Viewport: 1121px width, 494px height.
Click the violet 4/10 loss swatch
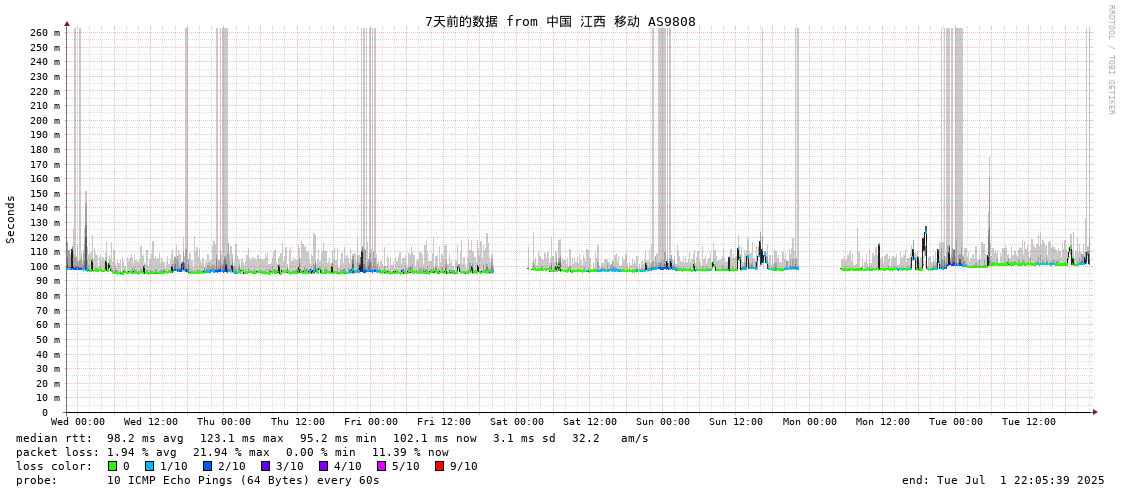click(x=323, y=467)
